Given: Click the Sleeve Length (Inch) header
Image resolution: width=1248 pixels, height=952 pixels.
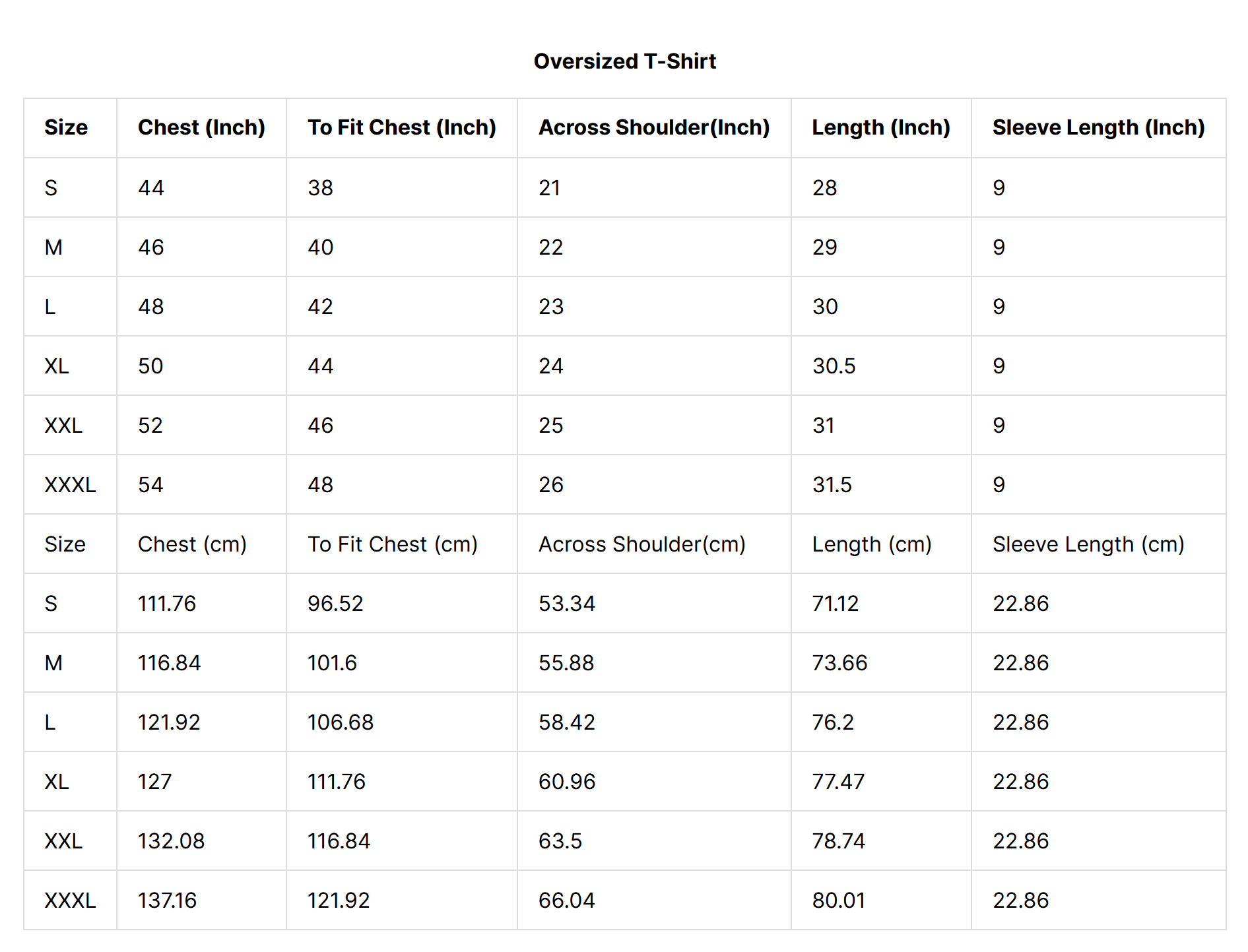Looking at the screenshot, I should pyautogui.click(x=1098, y=127).
